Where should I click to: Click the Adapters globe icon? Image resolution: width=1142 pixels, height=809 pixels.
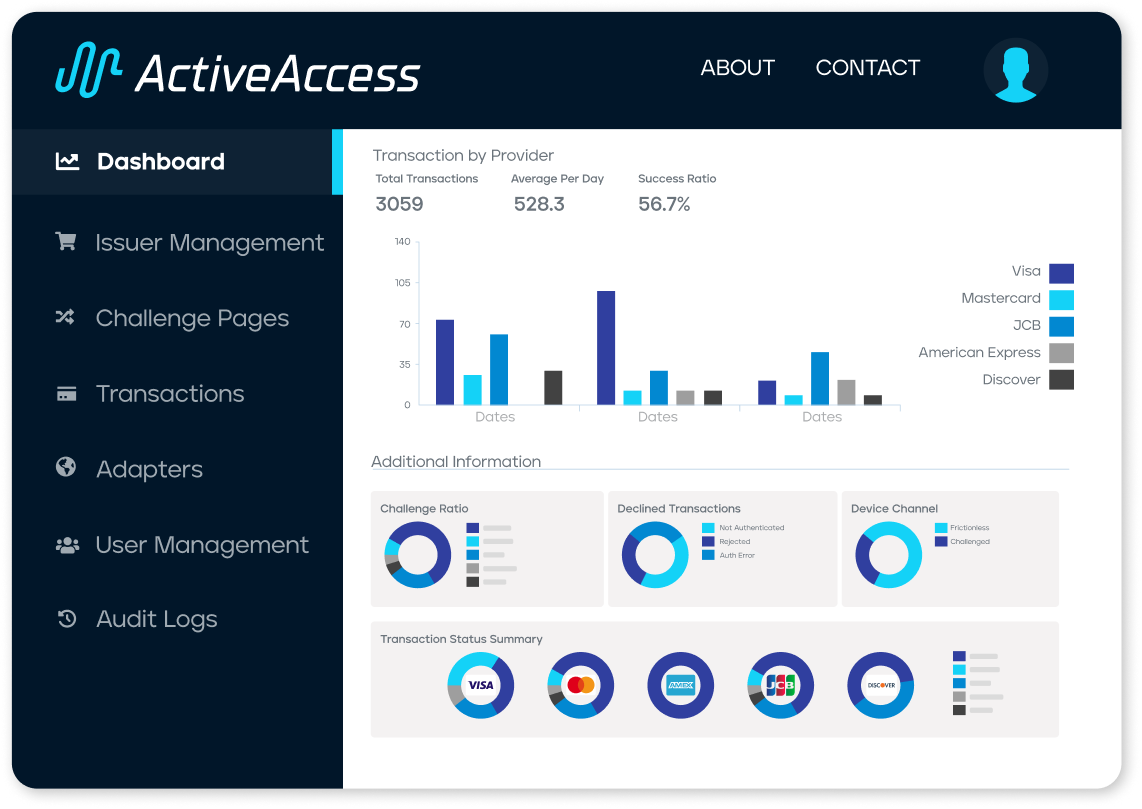[x=65, y=468]
